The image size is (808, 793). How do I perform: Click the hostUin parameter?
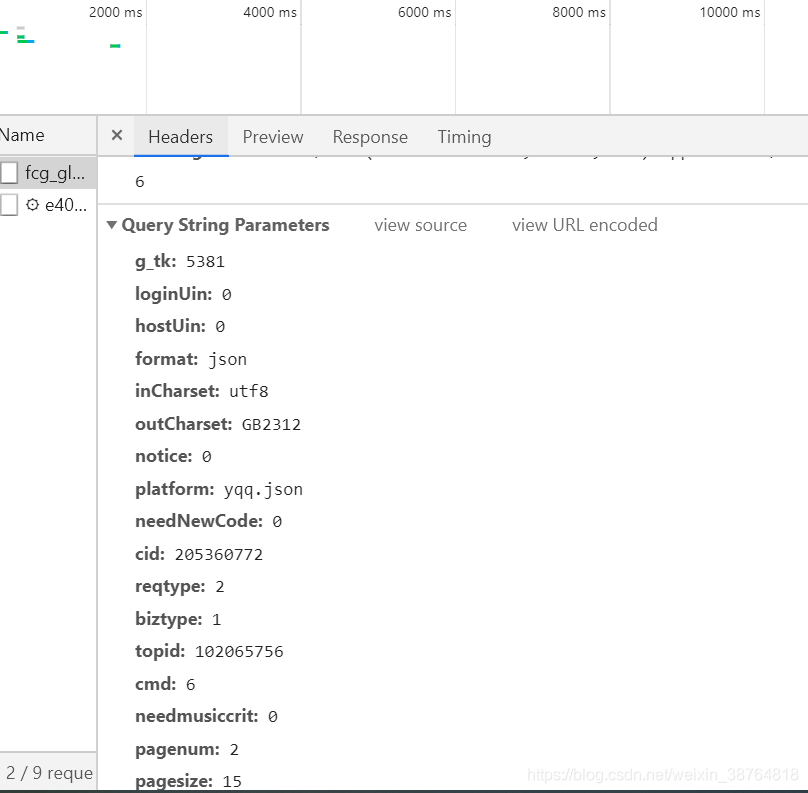(x=180, y=326)
